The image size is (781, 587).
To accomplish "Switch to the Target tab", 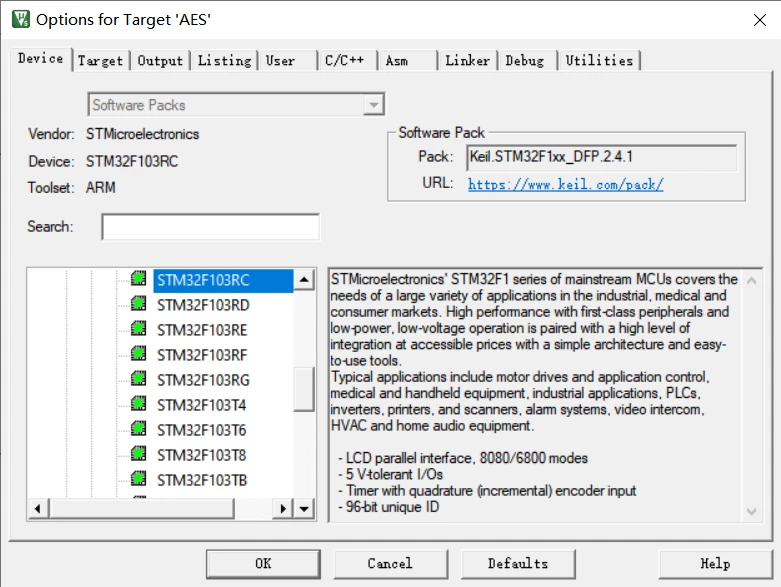I will tap(101, 61).
